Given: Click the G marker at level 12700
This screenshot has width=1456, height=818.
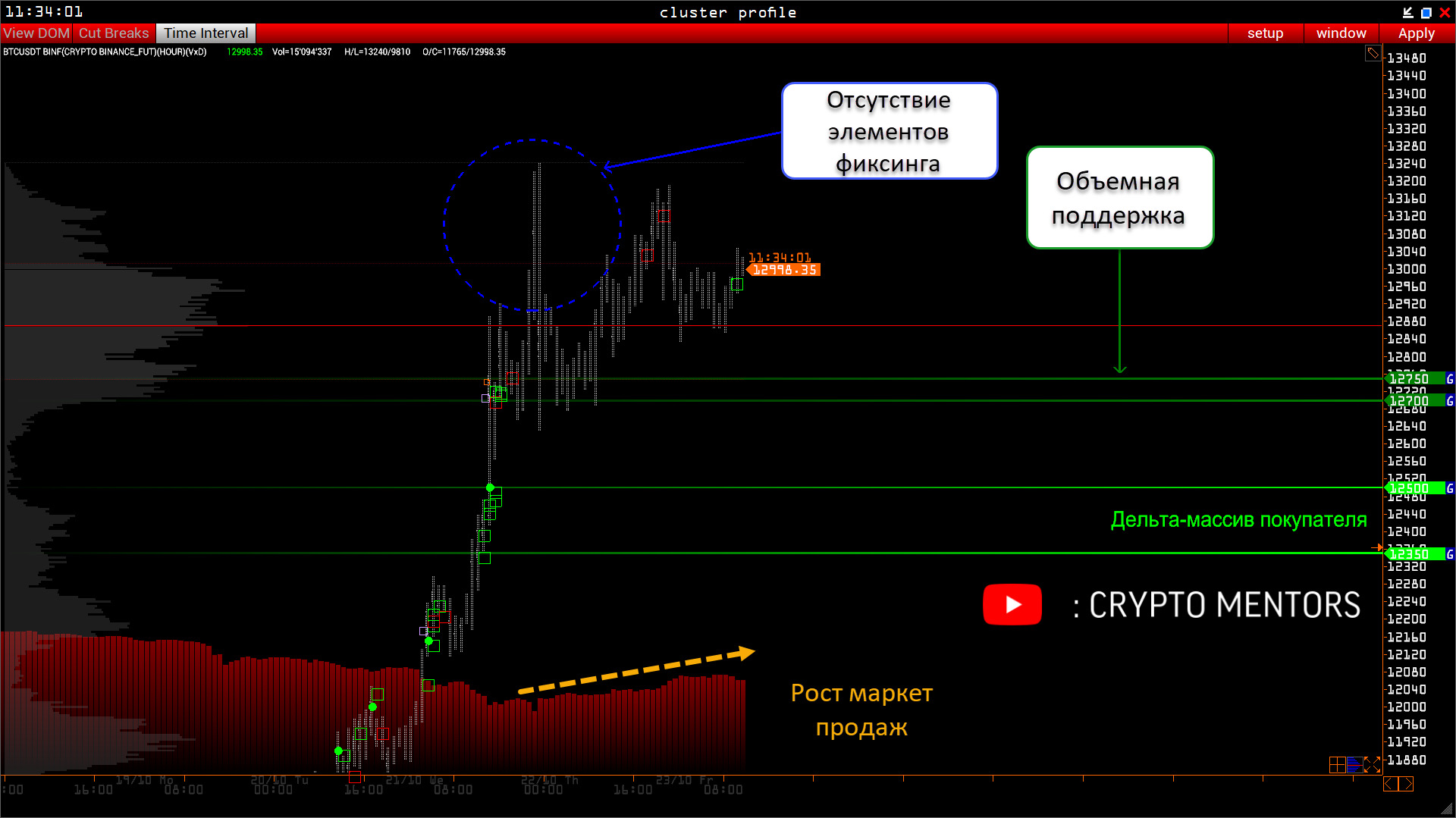Looking at the screenshot, I should pyautogui.click(x=1449, y=401).
